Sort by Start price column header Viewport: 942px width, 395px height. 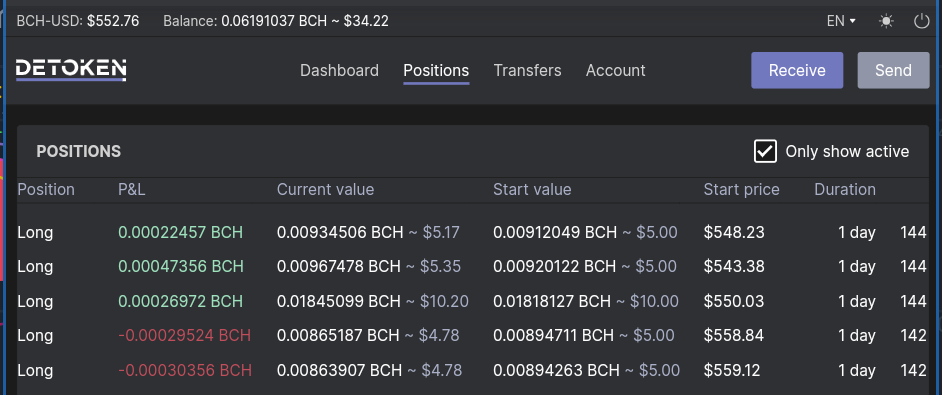[741, 190]
